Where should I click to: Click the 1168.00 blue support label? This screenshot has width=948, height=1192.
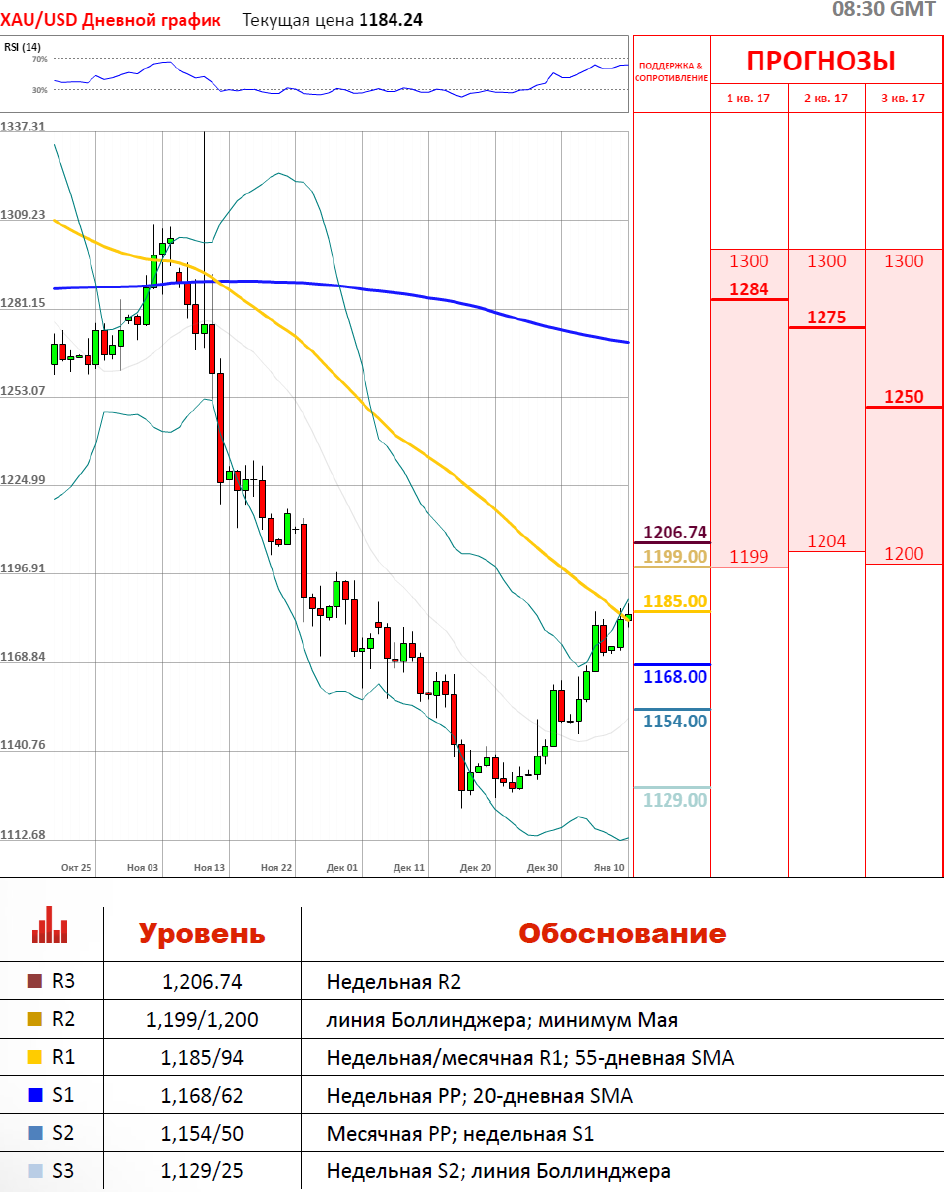coord(675,677)
